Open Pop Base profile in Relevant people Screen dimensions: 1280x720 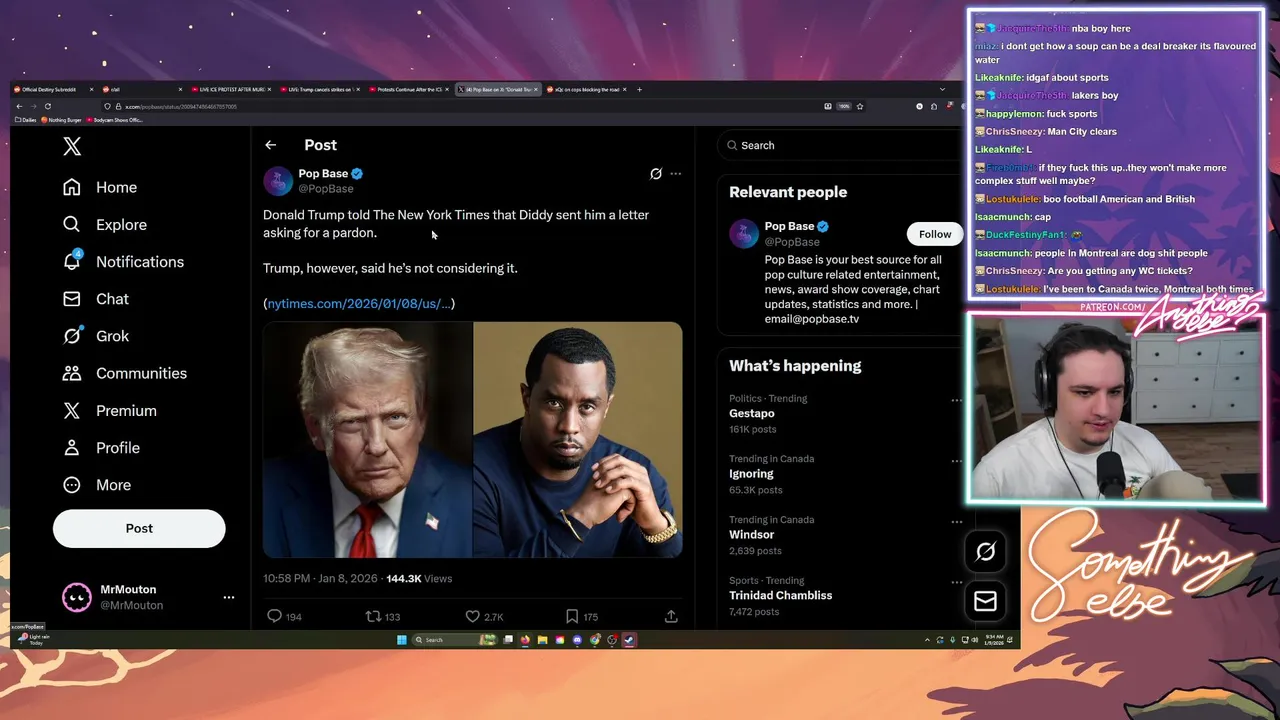[x=790, y=226]
